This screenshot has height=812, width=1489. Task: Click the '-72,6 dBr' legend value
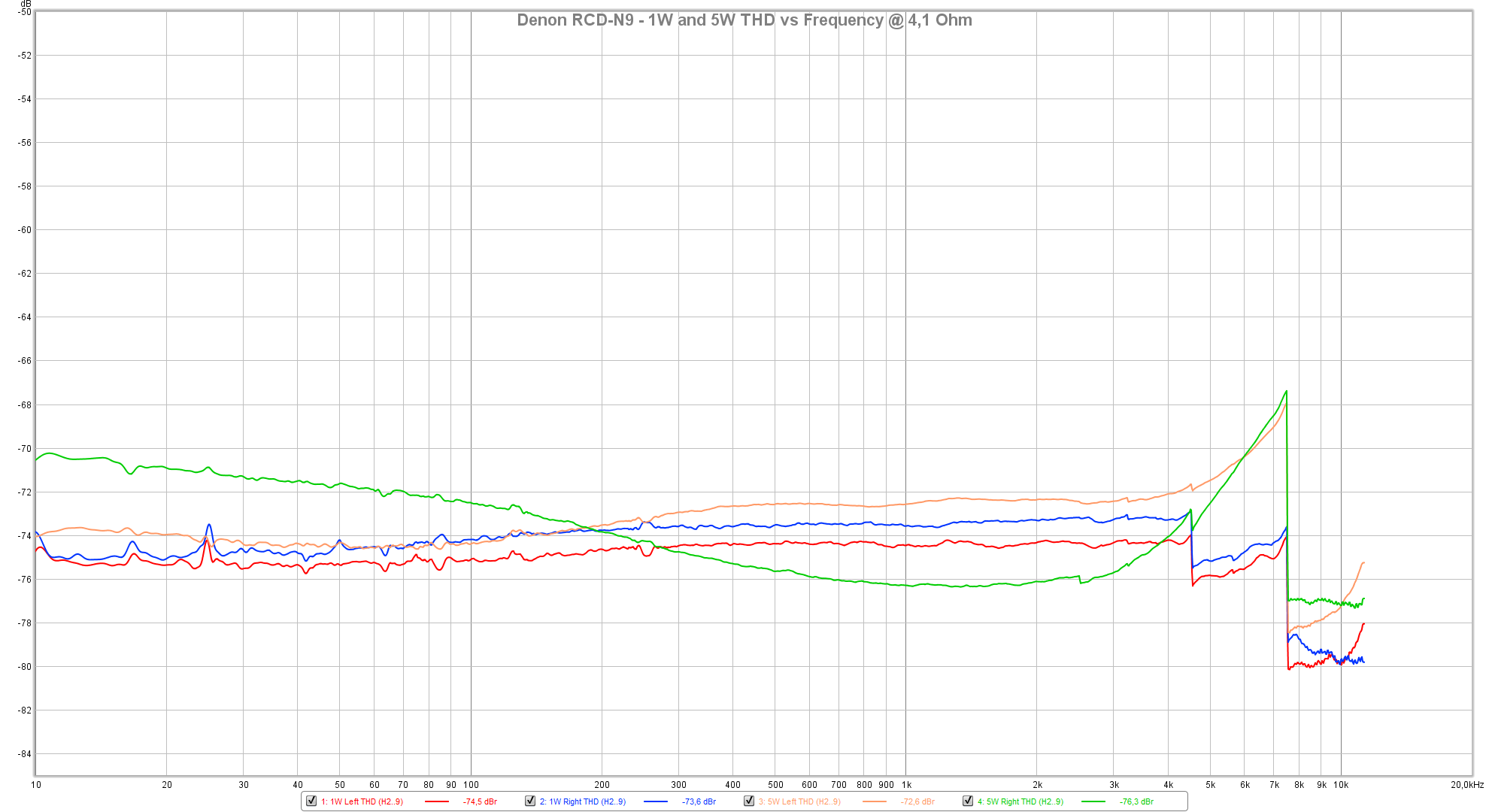point(918,801)
